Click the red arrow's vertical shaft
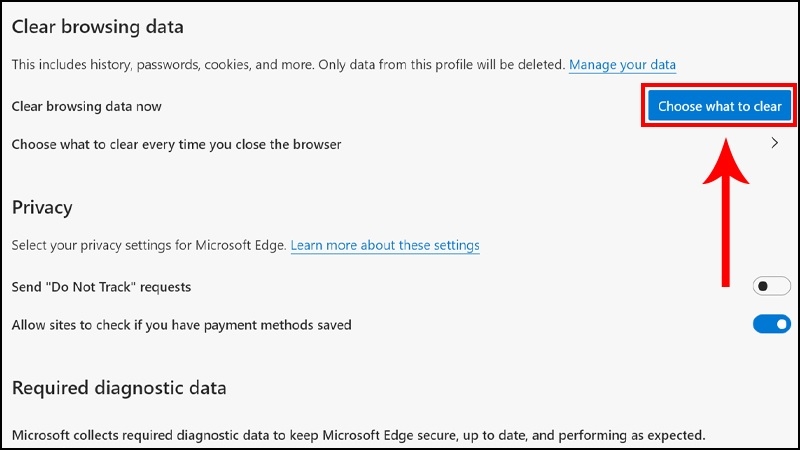800x450 pixels. click(726, 235)
